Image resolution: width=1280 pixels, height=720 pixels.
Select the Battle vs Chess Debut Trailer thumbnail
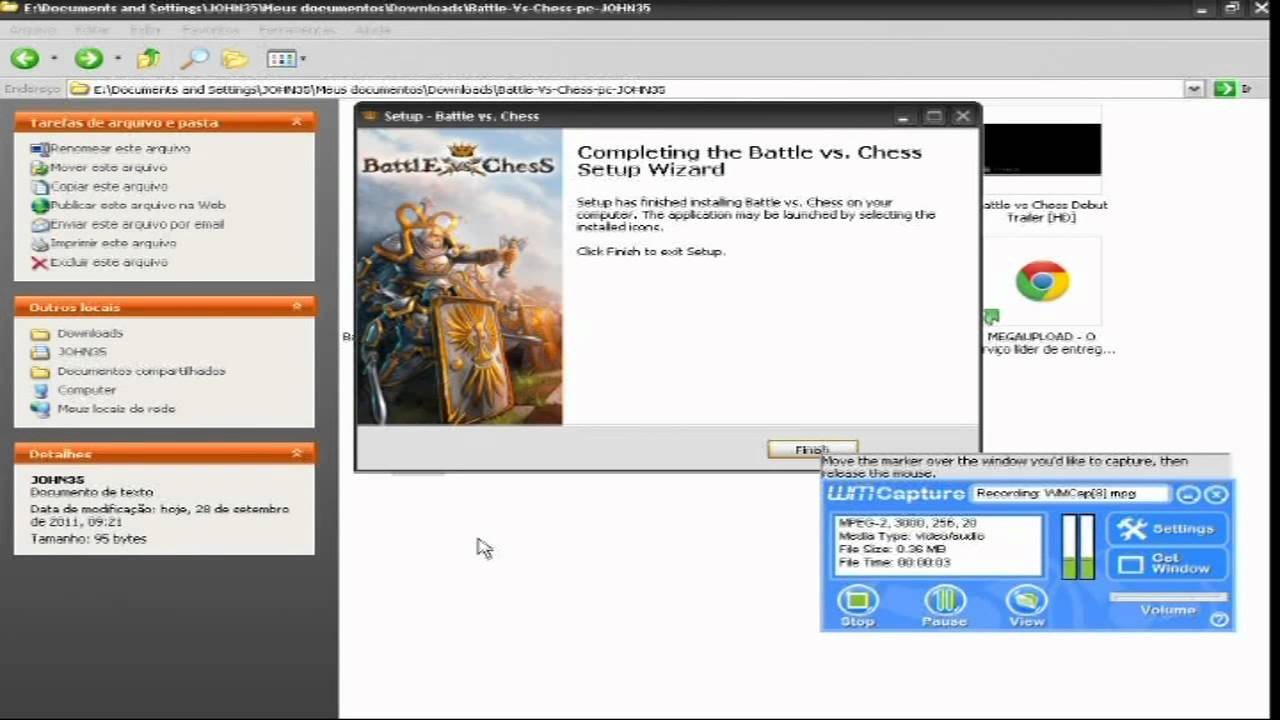coord(1042,150)
